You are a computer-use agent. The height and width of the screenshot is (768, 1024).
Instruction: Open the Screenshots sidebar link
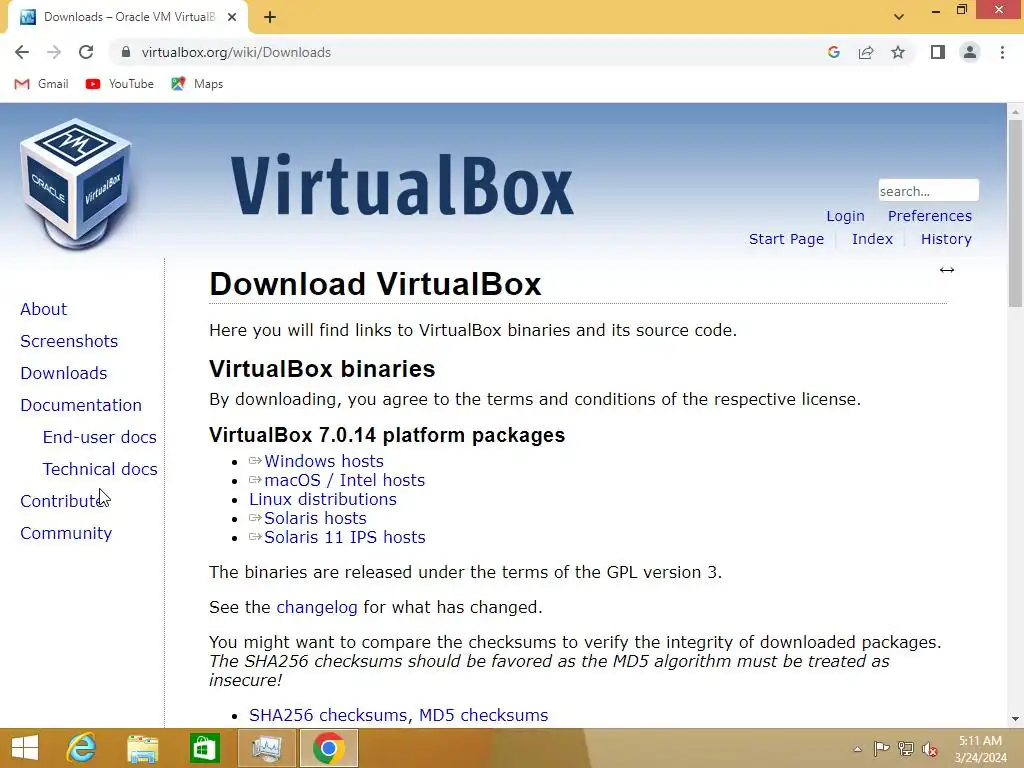click(x=69, y=341)
